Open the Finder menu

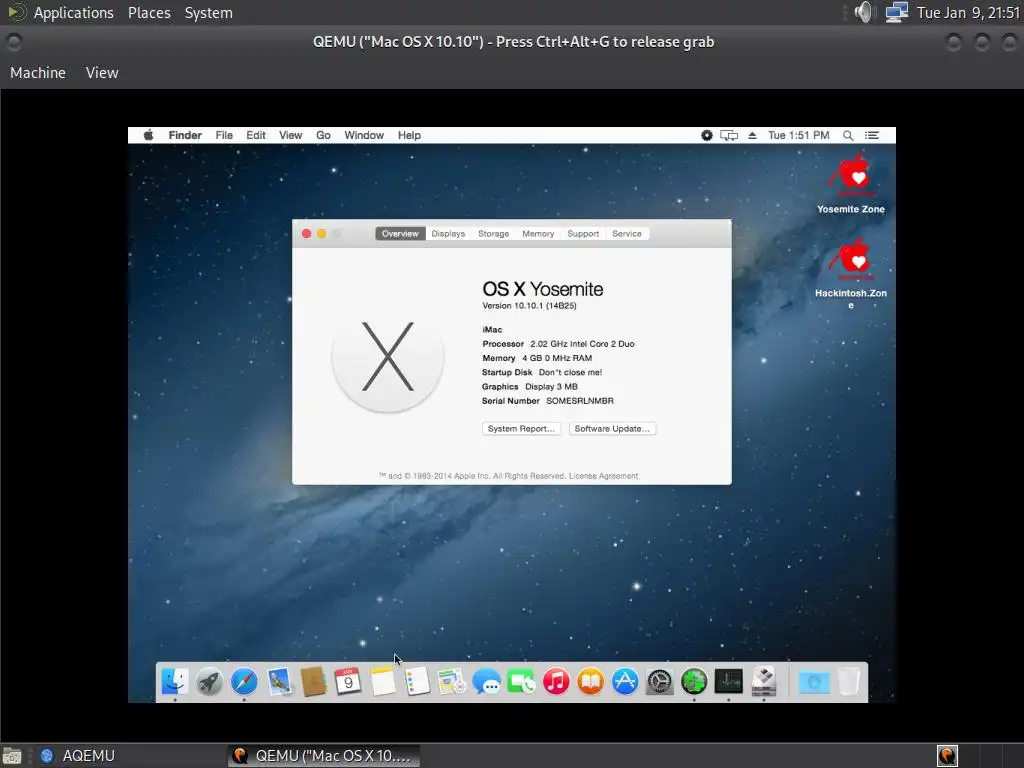185,135
